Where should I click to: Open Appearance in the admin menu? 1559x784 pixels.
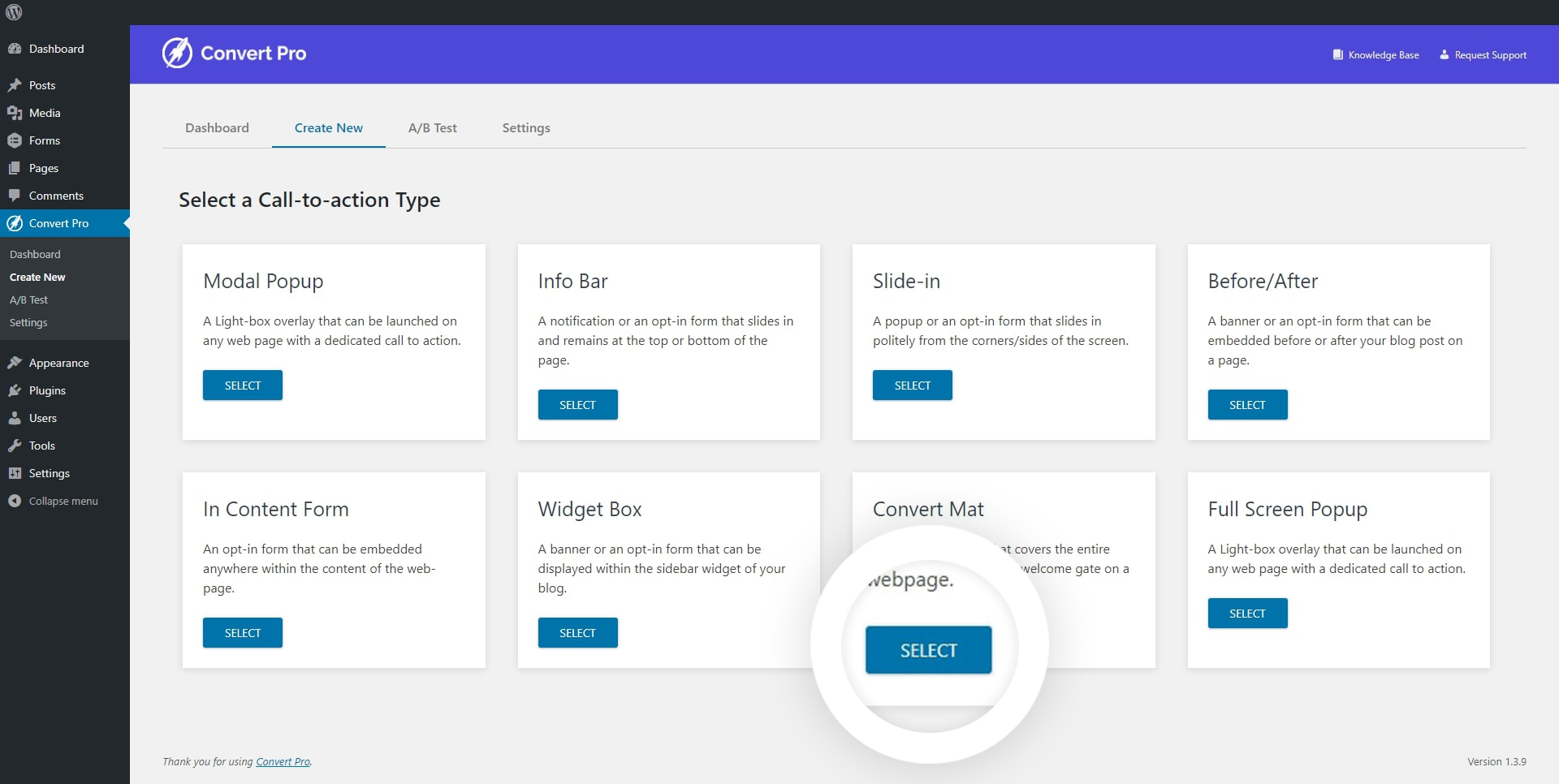(59, 363)
